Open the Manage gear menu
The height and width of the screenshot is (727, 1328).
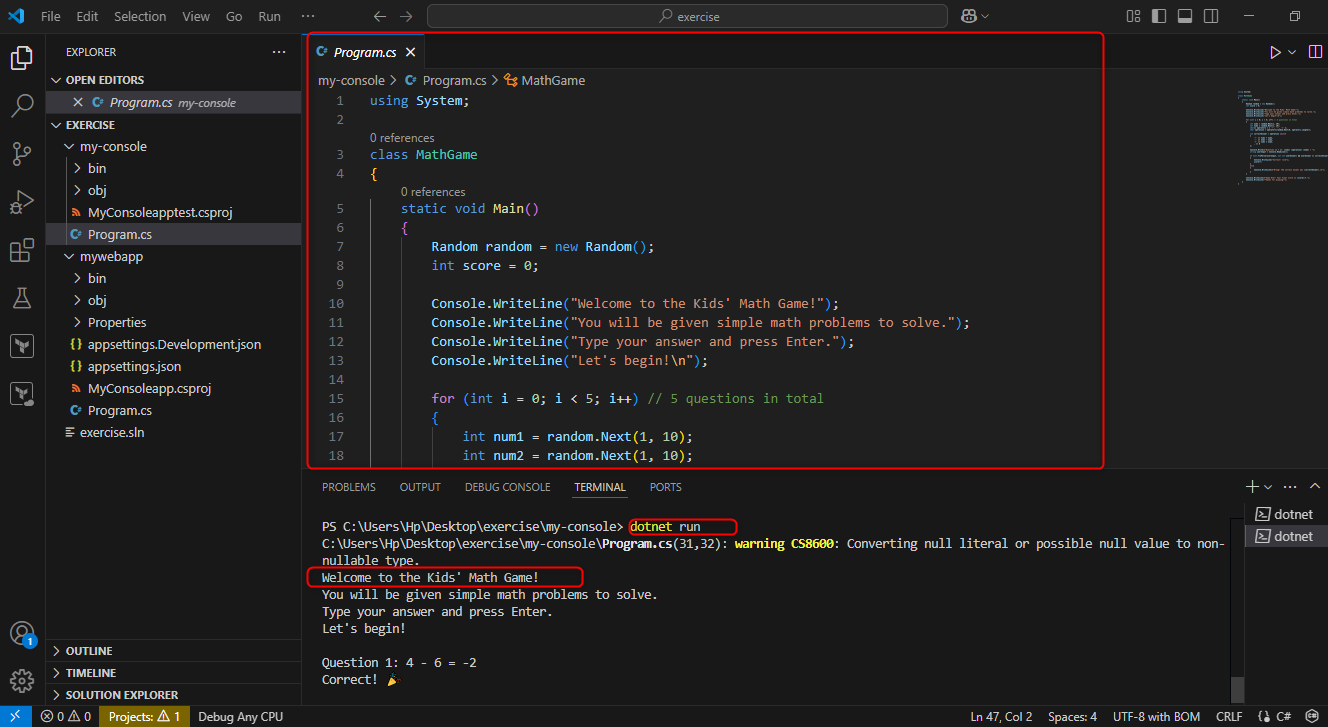click(x=22, y=681)
